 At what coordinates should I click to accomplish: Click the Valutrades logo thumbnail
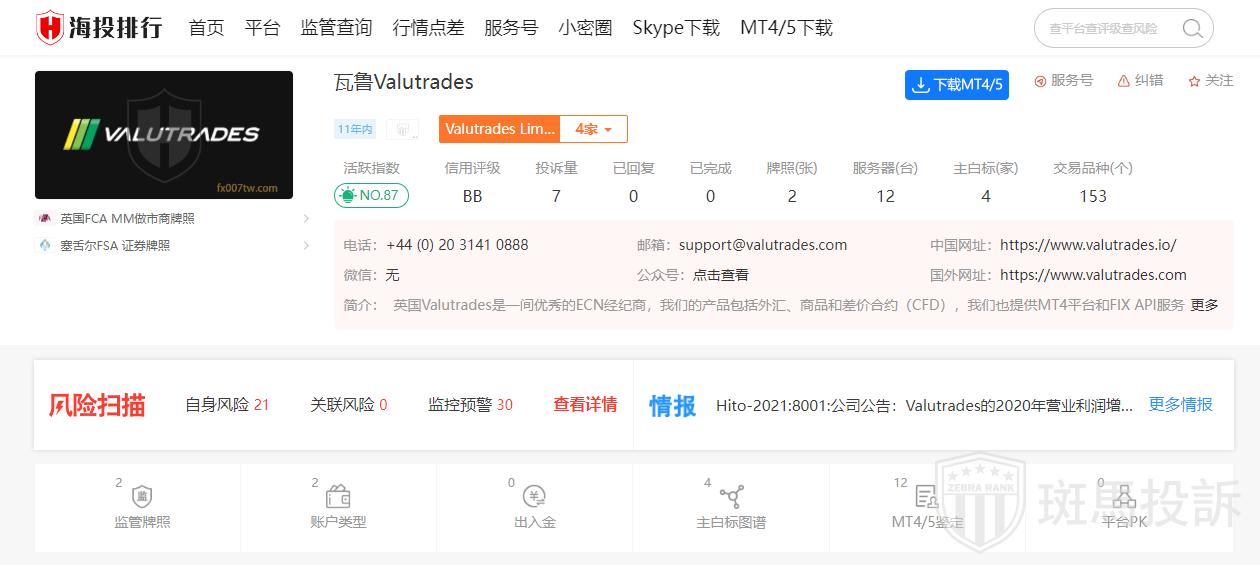pyautogui.click(x=164, y=135)
